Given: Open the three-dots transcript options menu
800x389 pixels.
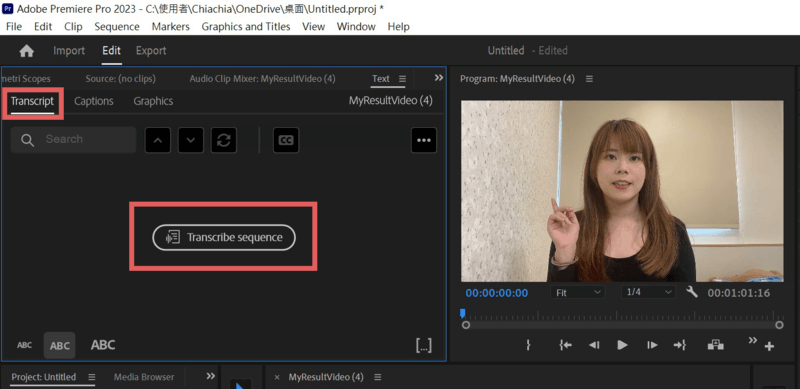Looking at the screenshot, I should (x=424, y=140).
